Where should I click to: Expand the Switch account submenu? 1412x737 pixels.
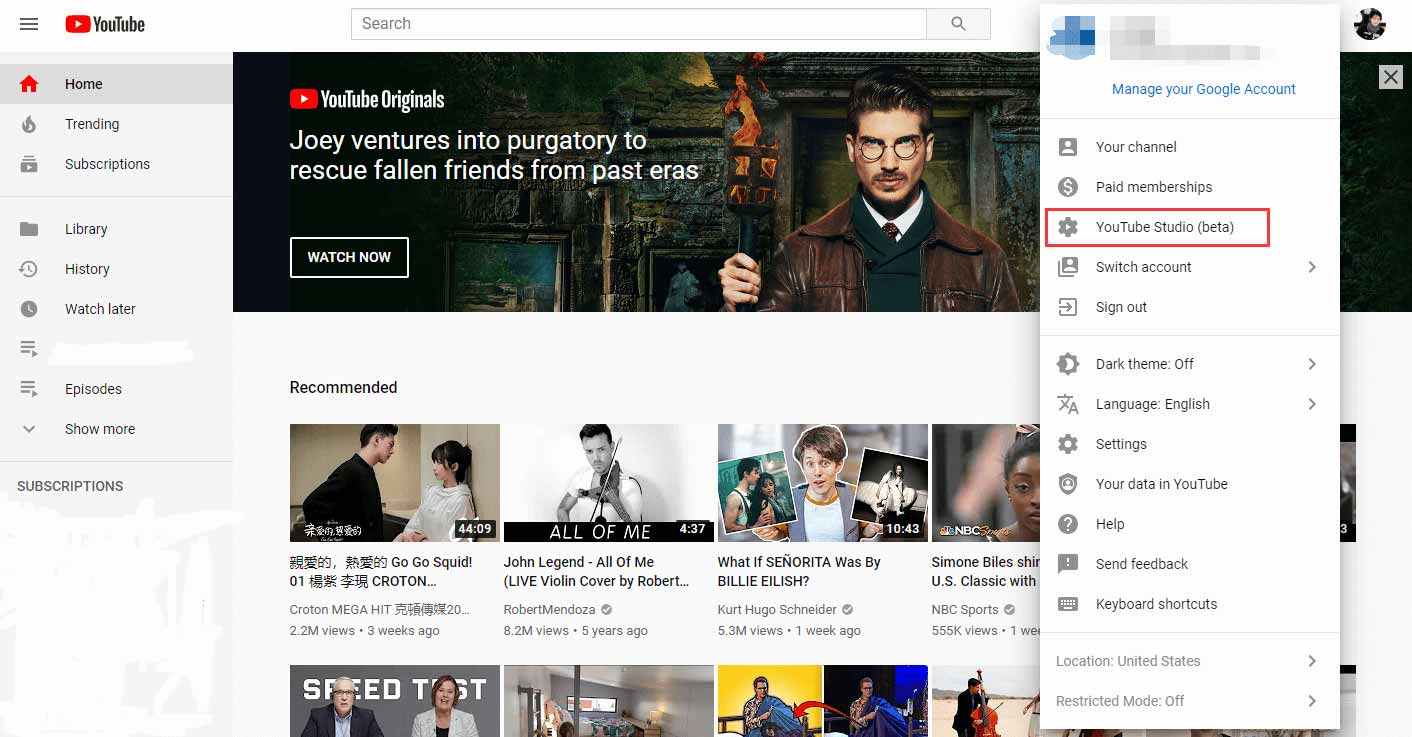[1190, 267]
